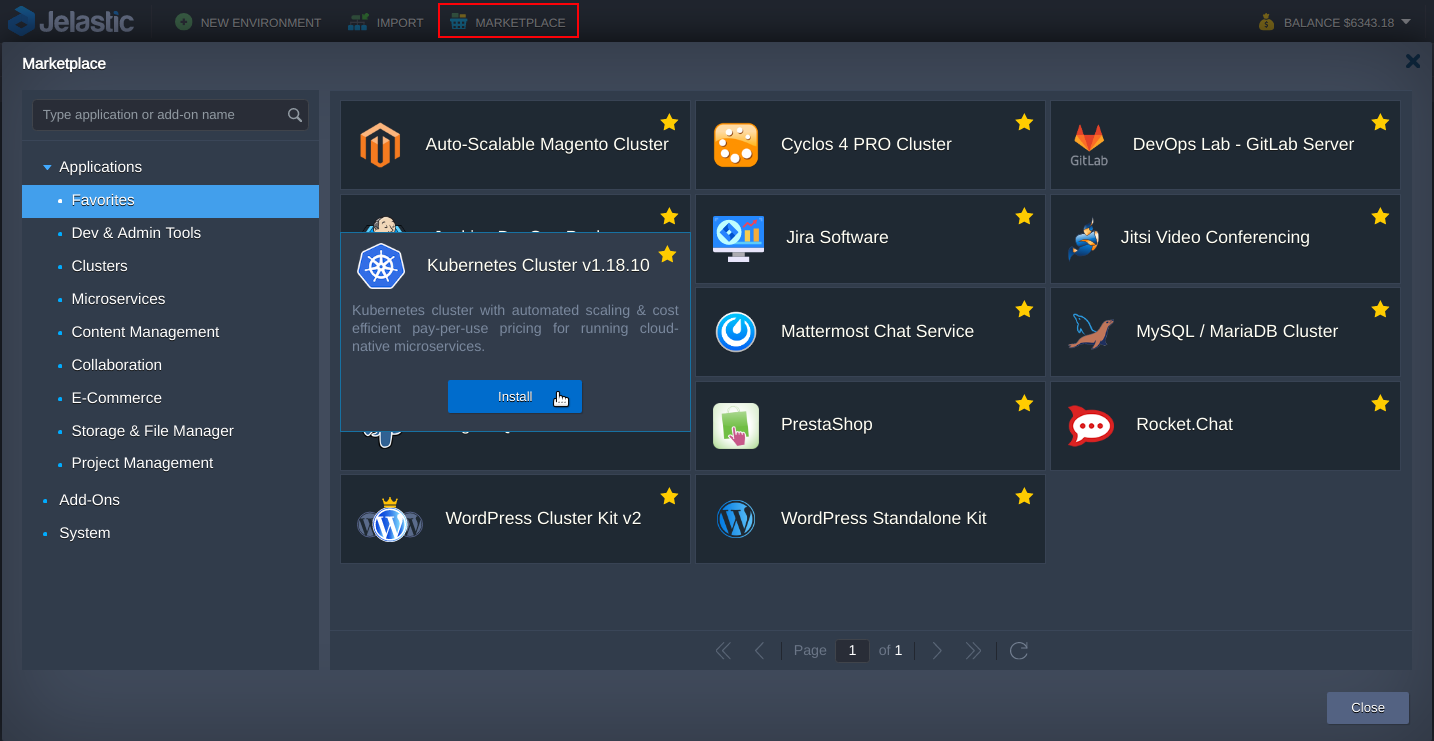The width and height of the screenshot is (1434, 741).
Task: Click the page number input box
Action: click(x=852, y=651)
